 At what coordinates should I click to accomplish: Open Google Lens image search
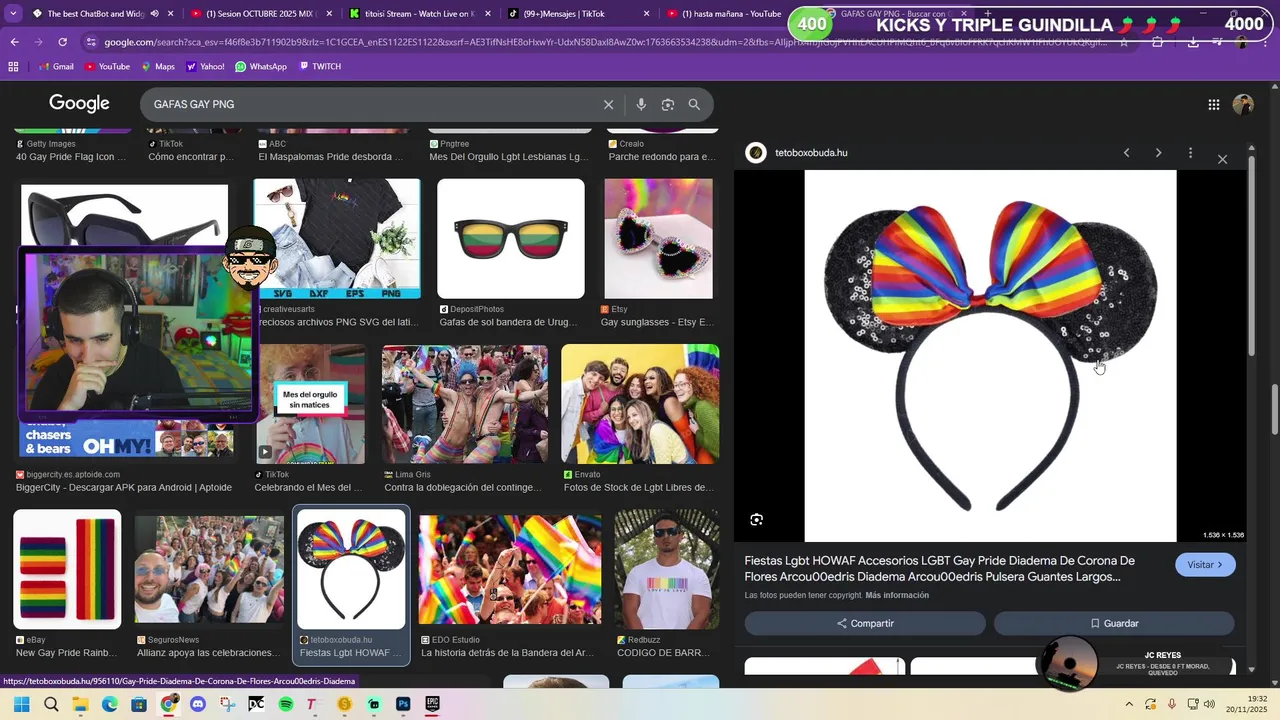pyautogui.click(x=667, y=104)
